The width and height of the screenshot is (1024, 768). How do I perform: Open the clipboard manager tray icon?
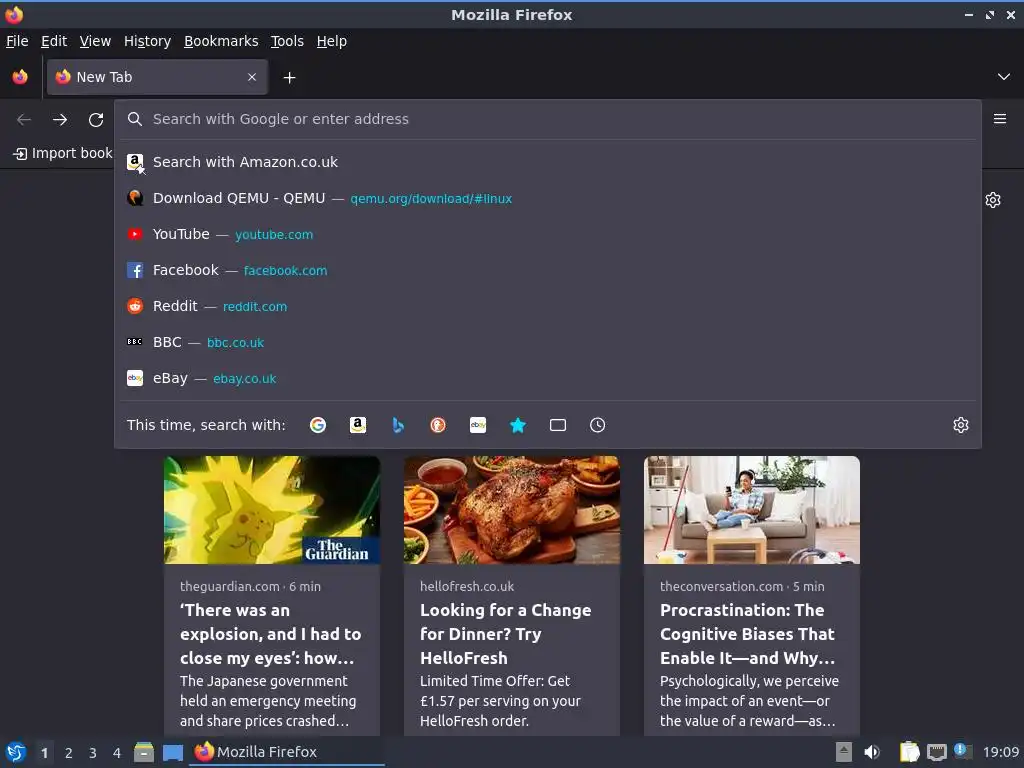pyautogui.click(x=909, y=752)
